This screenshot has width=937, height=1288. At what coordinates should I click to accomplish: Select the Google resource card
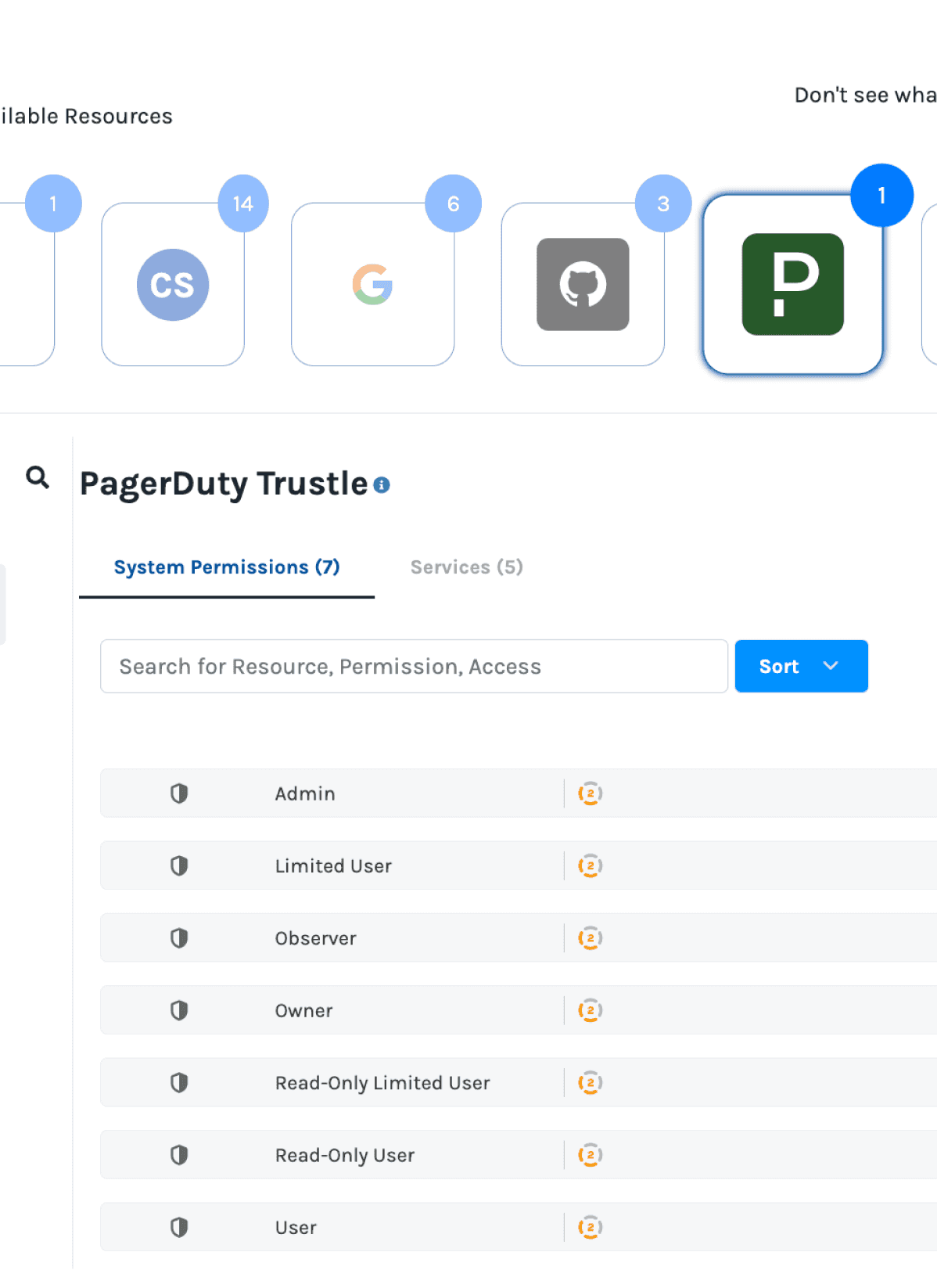click(x=372, y=284)
